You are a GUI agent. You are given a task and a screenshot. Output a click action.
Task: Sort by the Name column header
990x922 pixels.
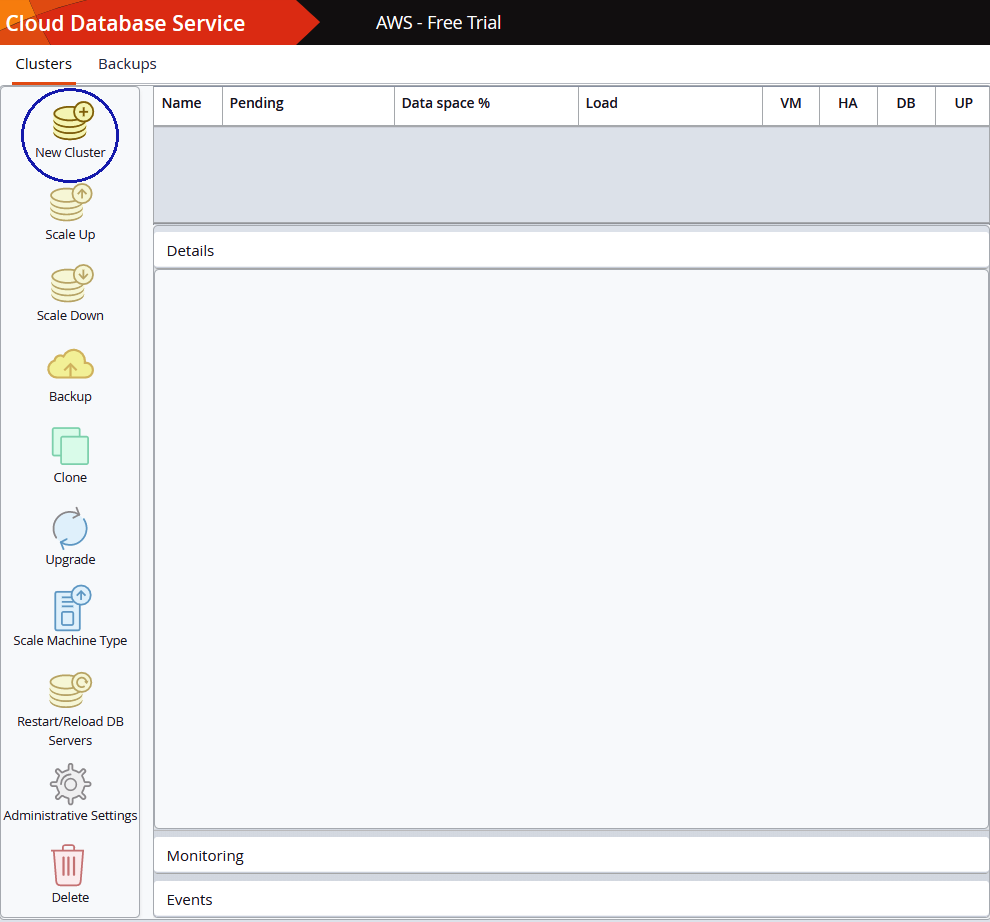[182, 104]
